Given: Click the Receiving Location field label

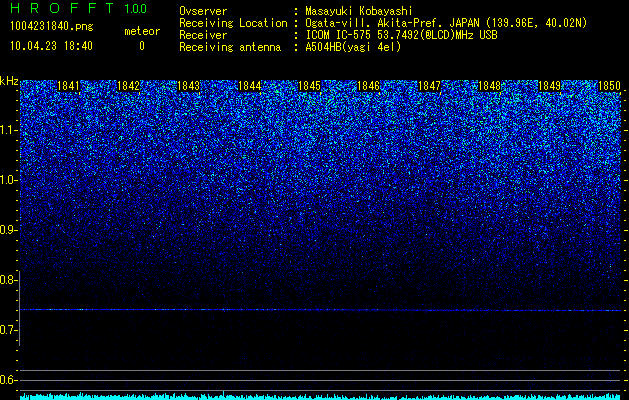Looking at the screenshot, I should tap(233, 23).
